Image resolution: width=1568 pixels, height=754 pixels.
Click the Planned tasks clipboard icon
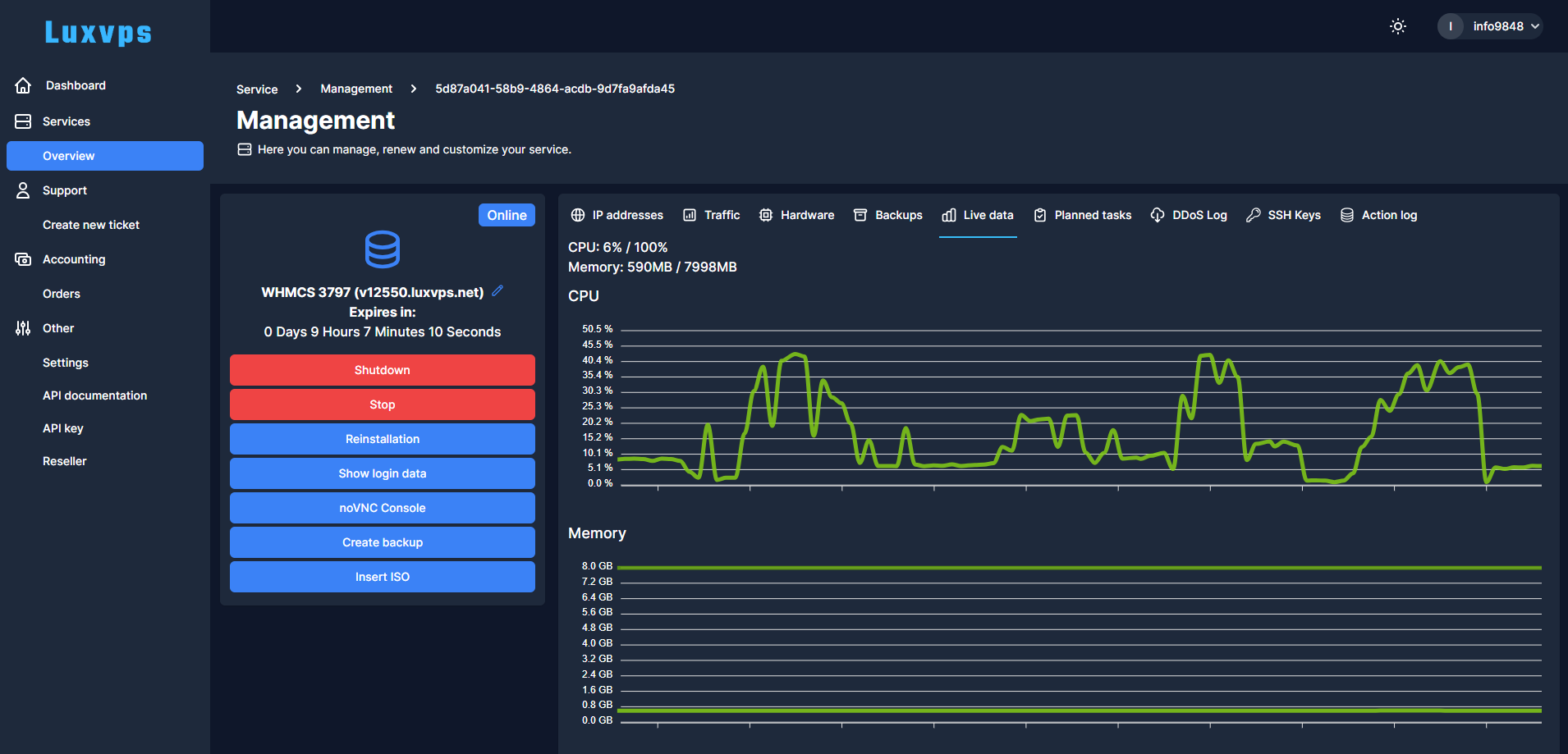click(x=1040, y=215)
